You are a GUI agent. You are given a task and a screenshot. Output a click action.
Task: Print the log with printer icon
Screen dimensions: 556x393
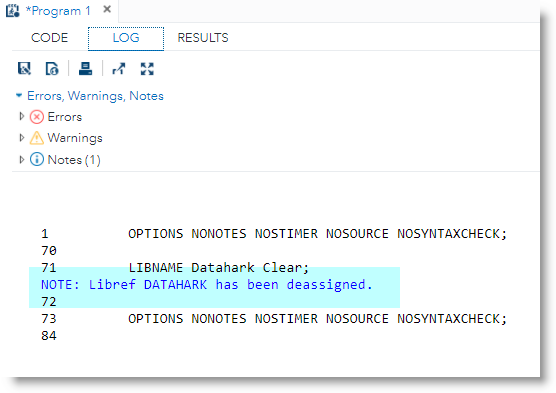[85, 68]
